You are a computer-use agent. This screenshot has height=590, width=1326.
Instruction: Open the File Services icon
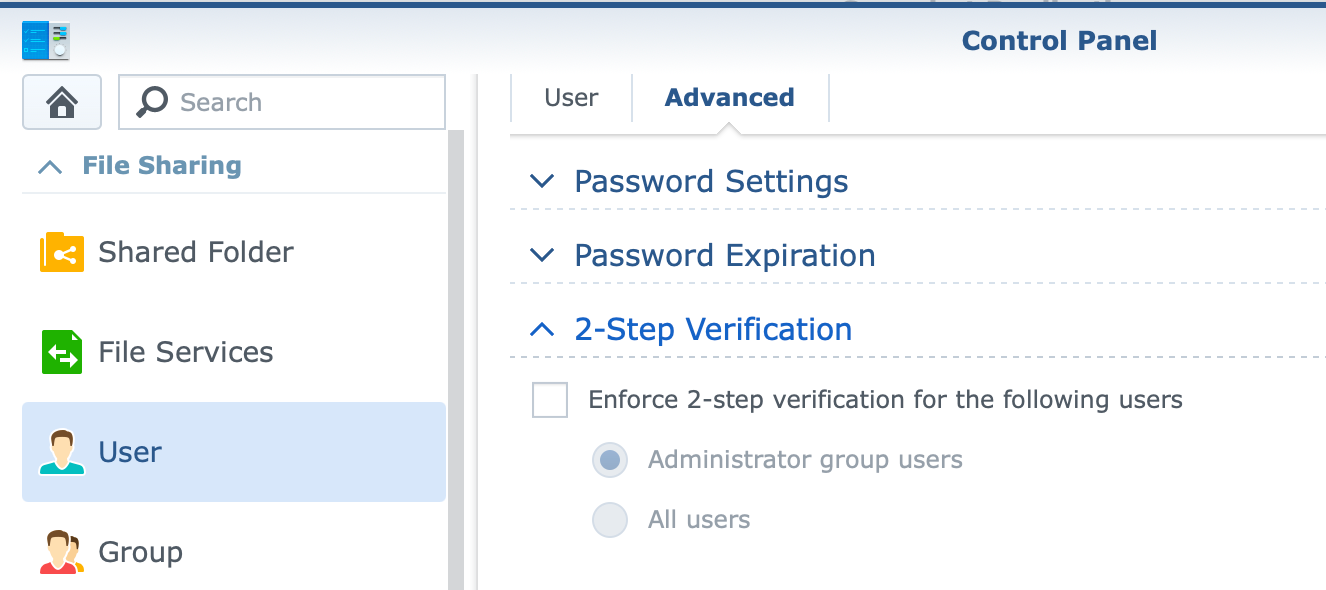pyautogui.click(x=62, y=352)
